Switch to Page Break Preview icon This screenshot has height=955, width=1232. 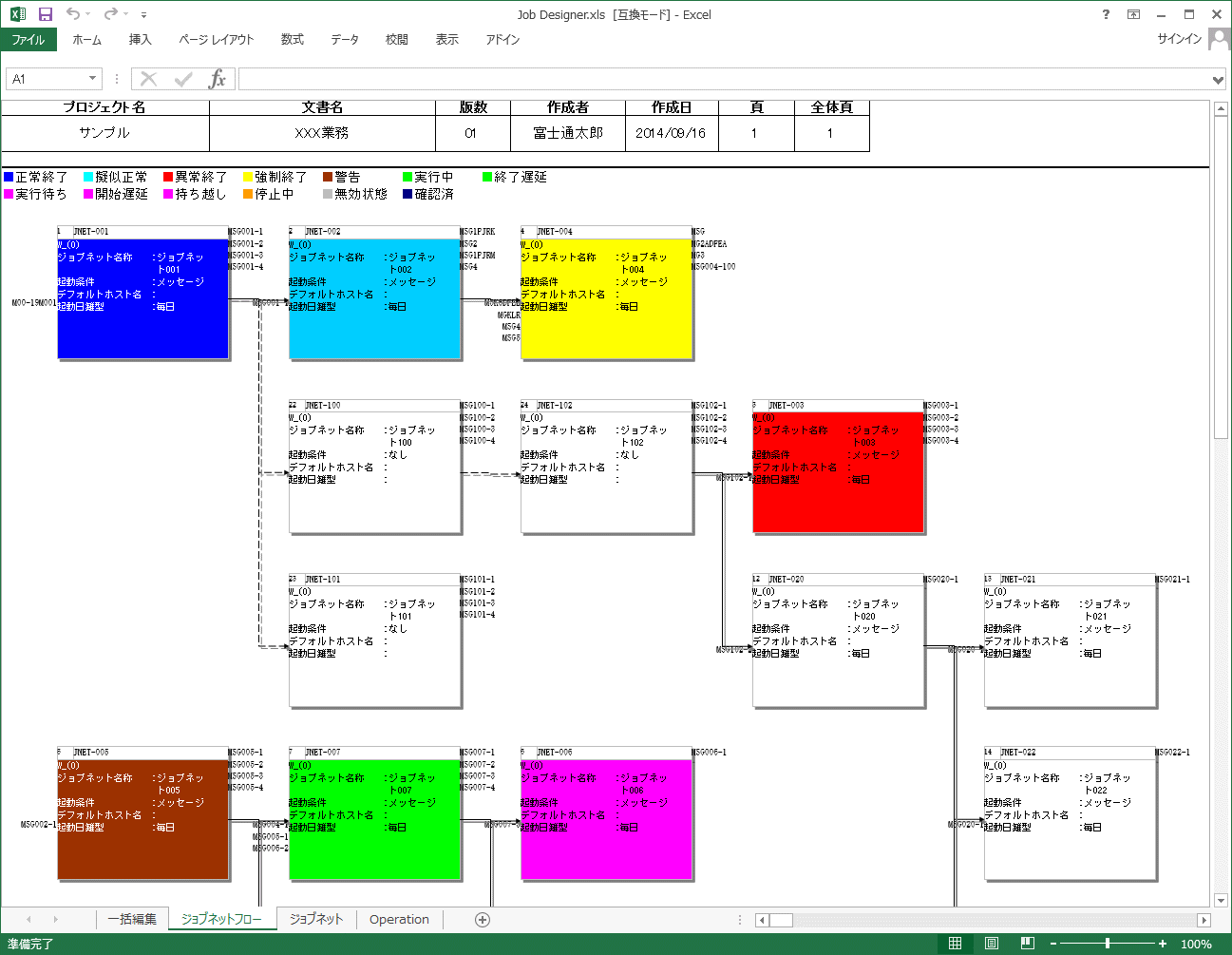tap(1027, 944)
